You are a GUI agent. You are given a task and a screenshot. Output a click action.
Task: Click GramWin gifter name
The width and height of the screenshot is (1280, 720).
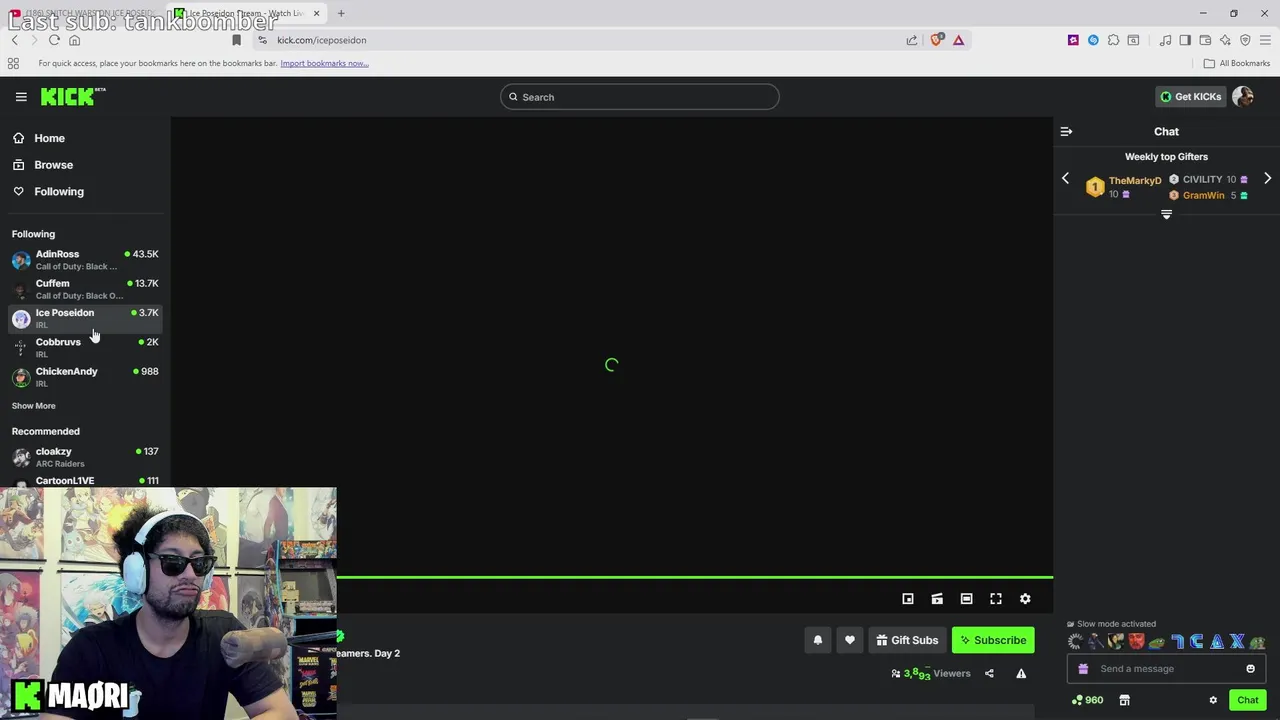[1203, 196]
